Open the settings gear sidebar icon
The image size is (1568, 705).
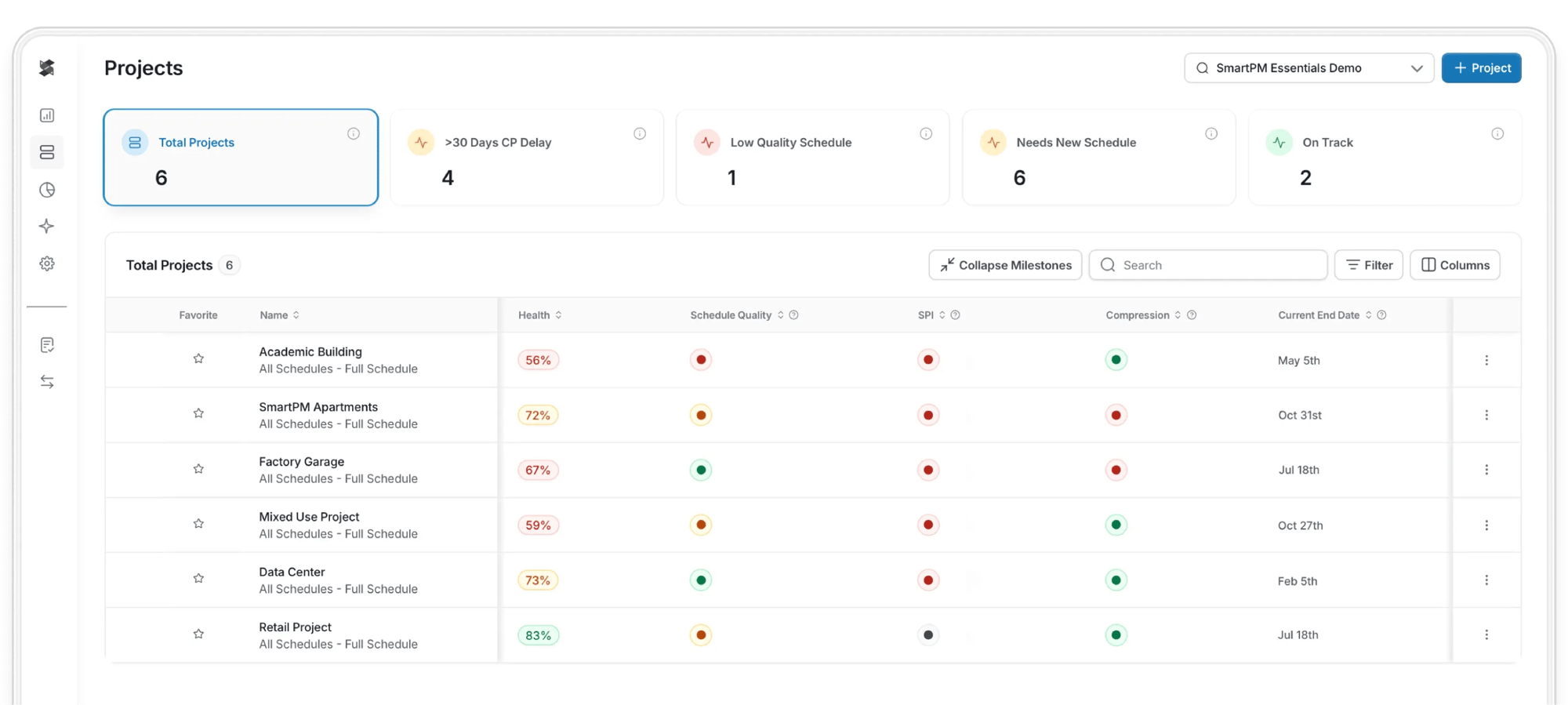tap(47, 263)
